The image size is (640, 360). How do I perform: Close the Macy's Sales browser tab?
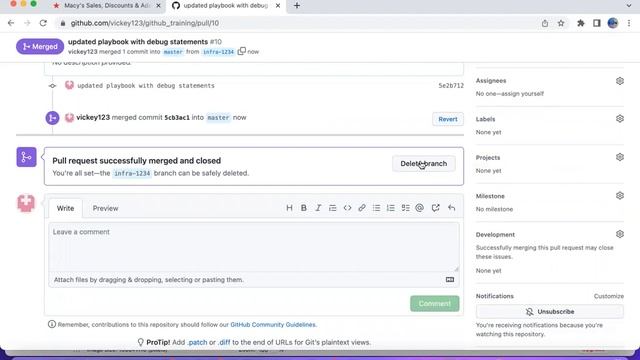pos(158,6)
